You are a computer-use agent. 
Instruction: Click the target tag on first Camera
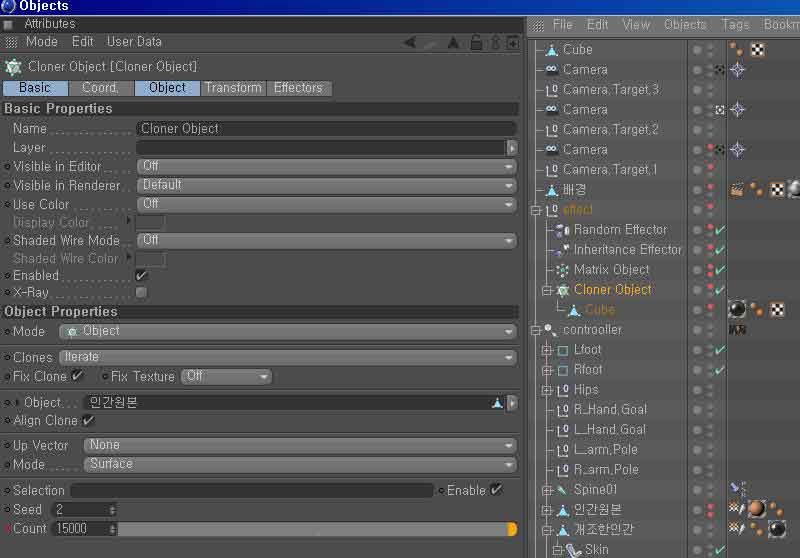[x=737, y=69]
